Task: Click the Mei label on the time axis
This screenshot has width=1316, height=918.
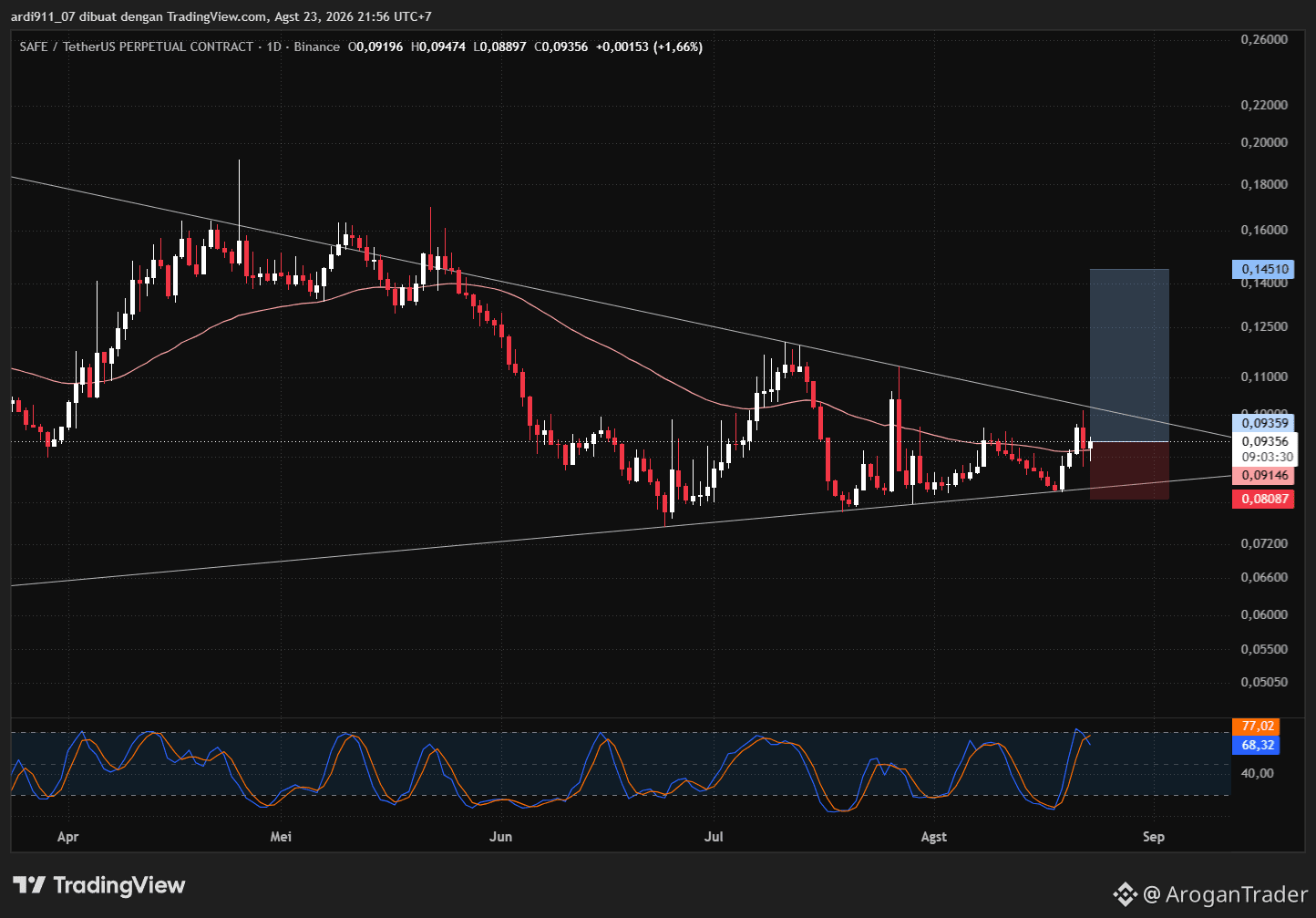Action: [x=282, y=837]
